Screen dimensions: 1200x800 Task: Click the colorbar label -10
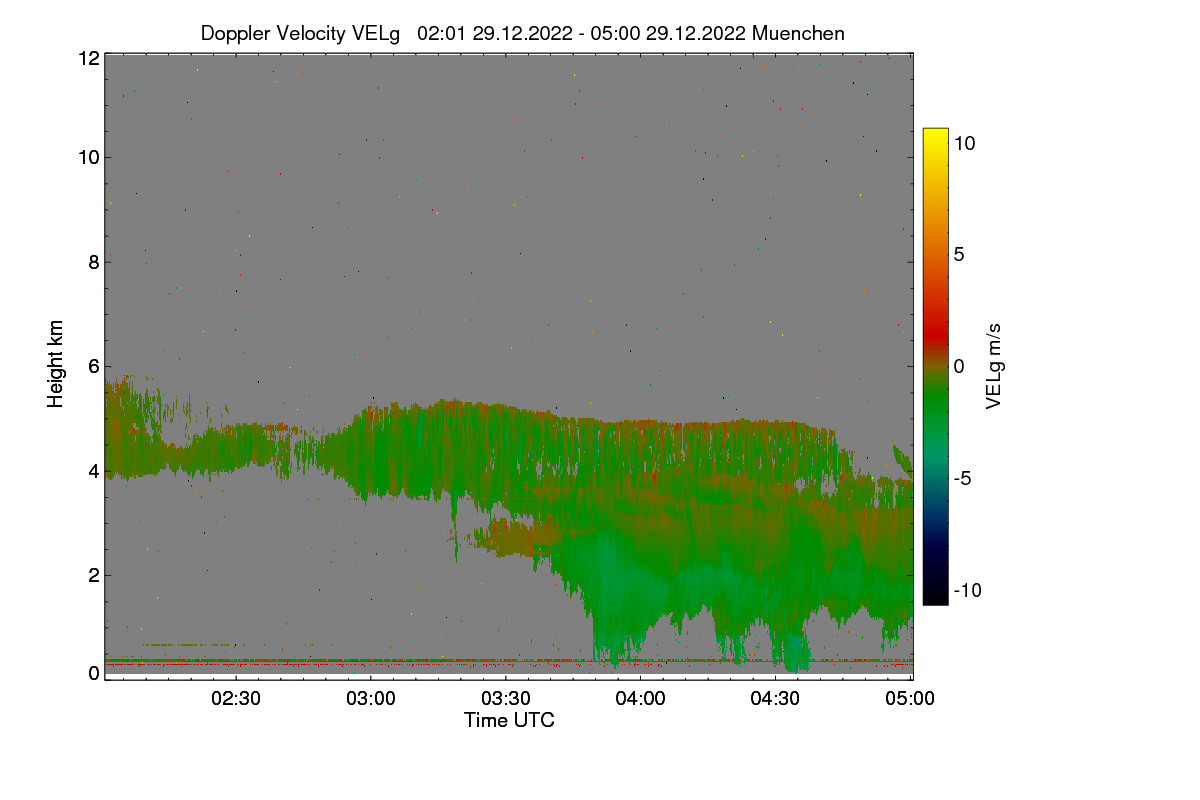967,590
